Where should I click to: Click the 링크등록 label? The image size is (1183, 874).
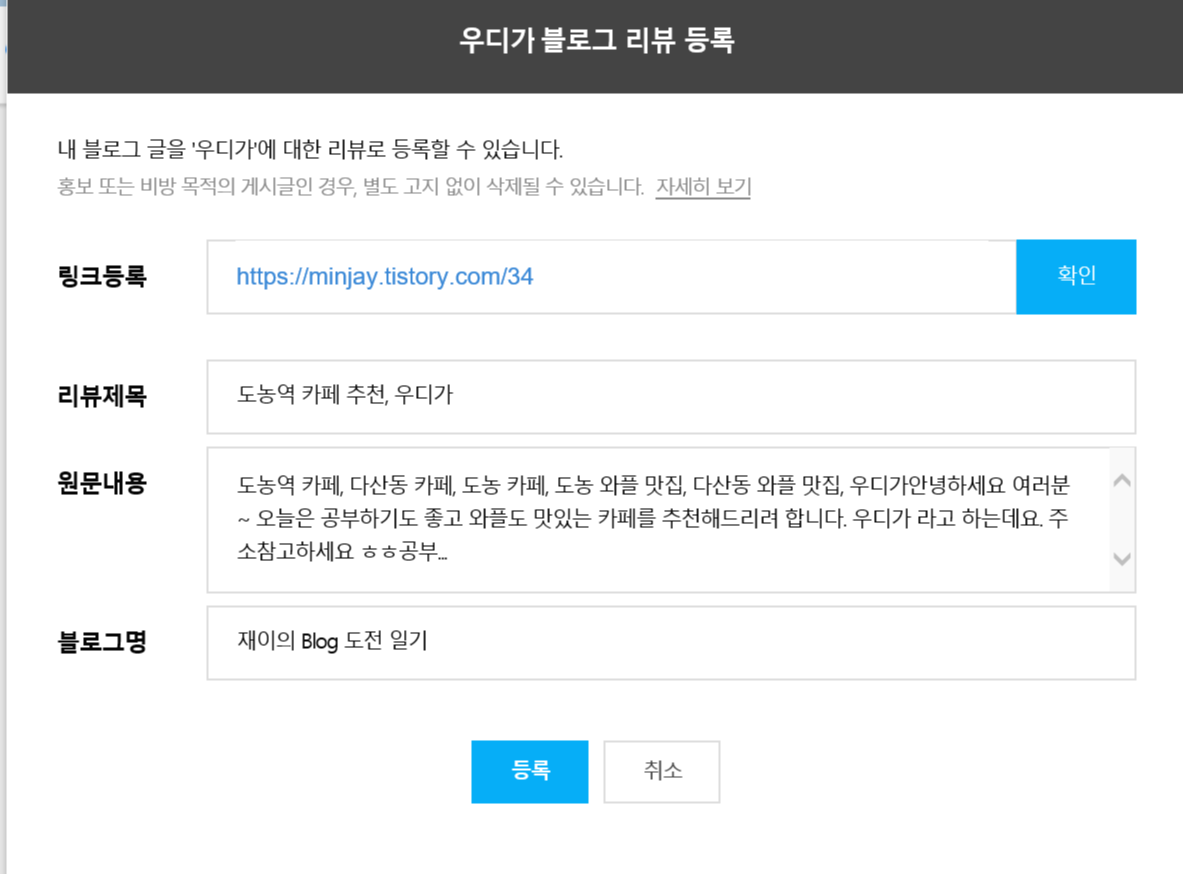coord(102,276)
